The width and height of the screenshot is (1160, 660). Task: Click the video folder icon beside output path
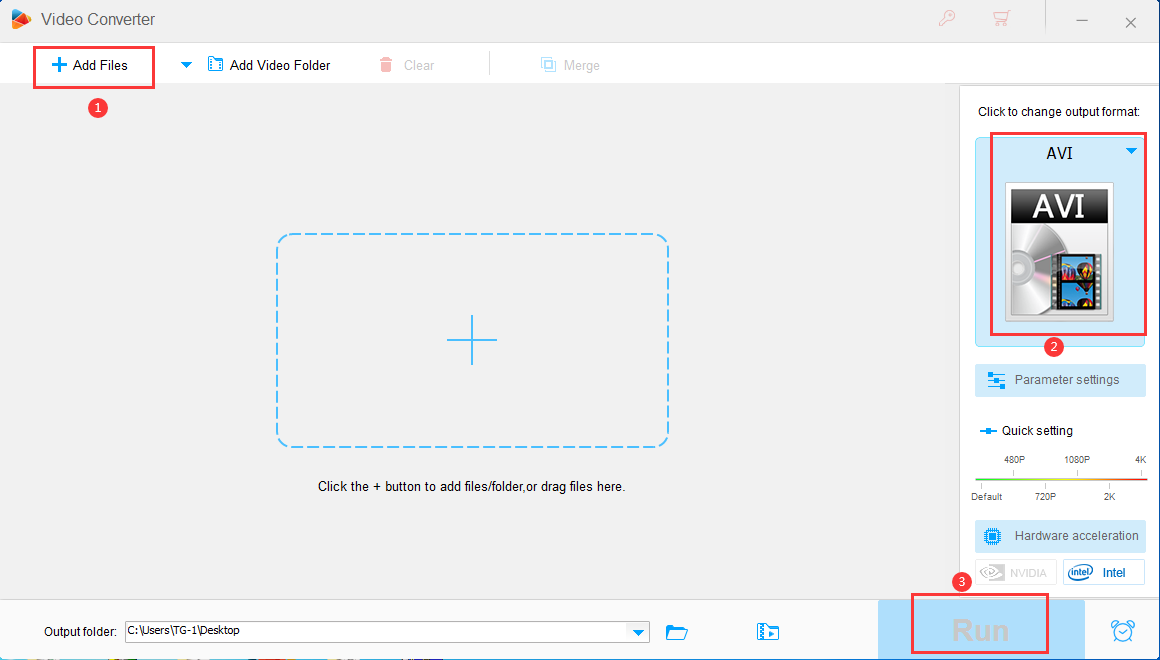click(768, 631)
